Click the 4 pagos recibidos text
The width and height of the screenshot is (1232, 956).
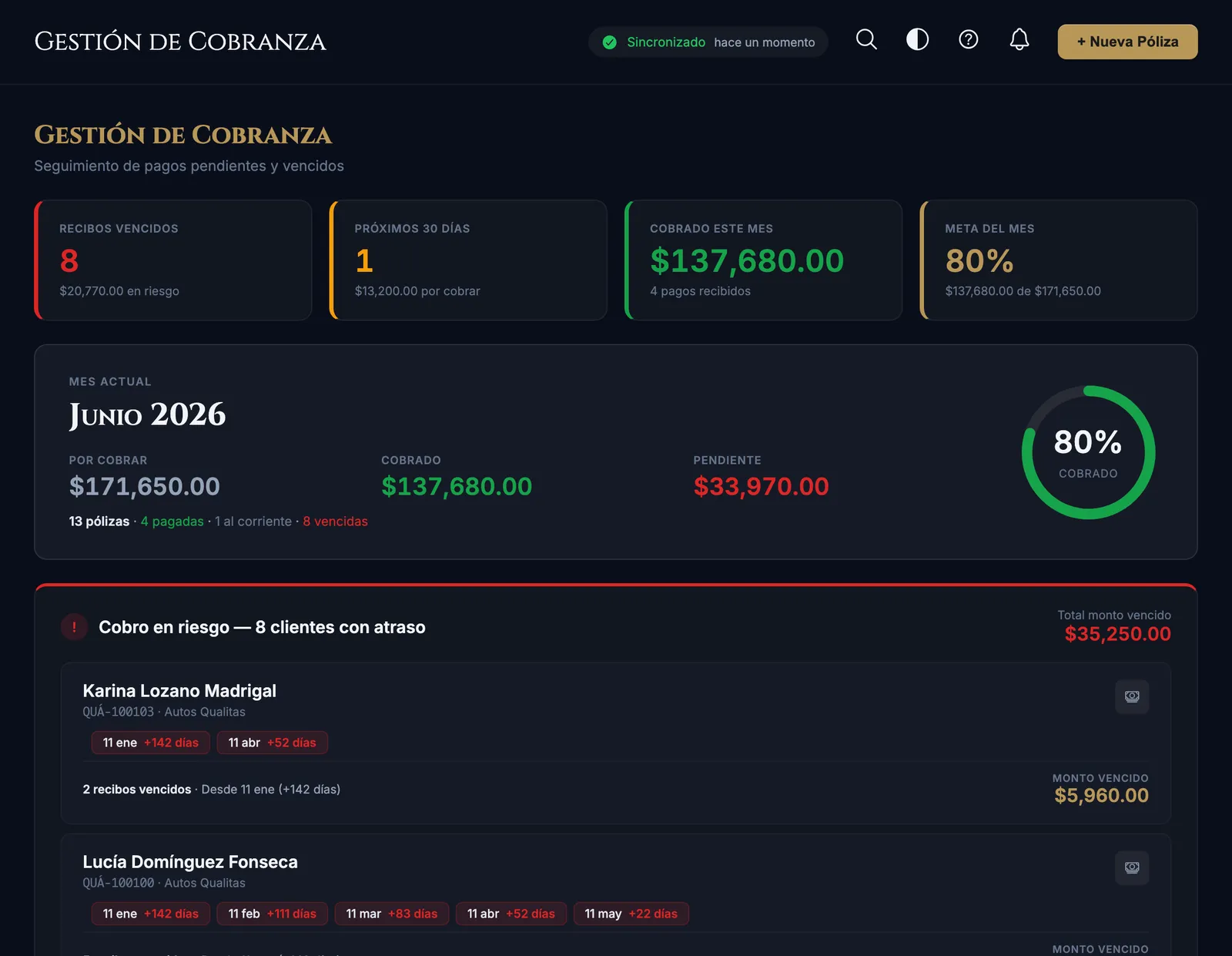(700, 291)
